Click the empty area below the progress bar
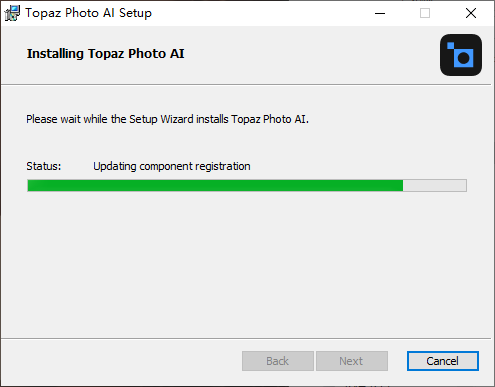 [x=247, y=263]
